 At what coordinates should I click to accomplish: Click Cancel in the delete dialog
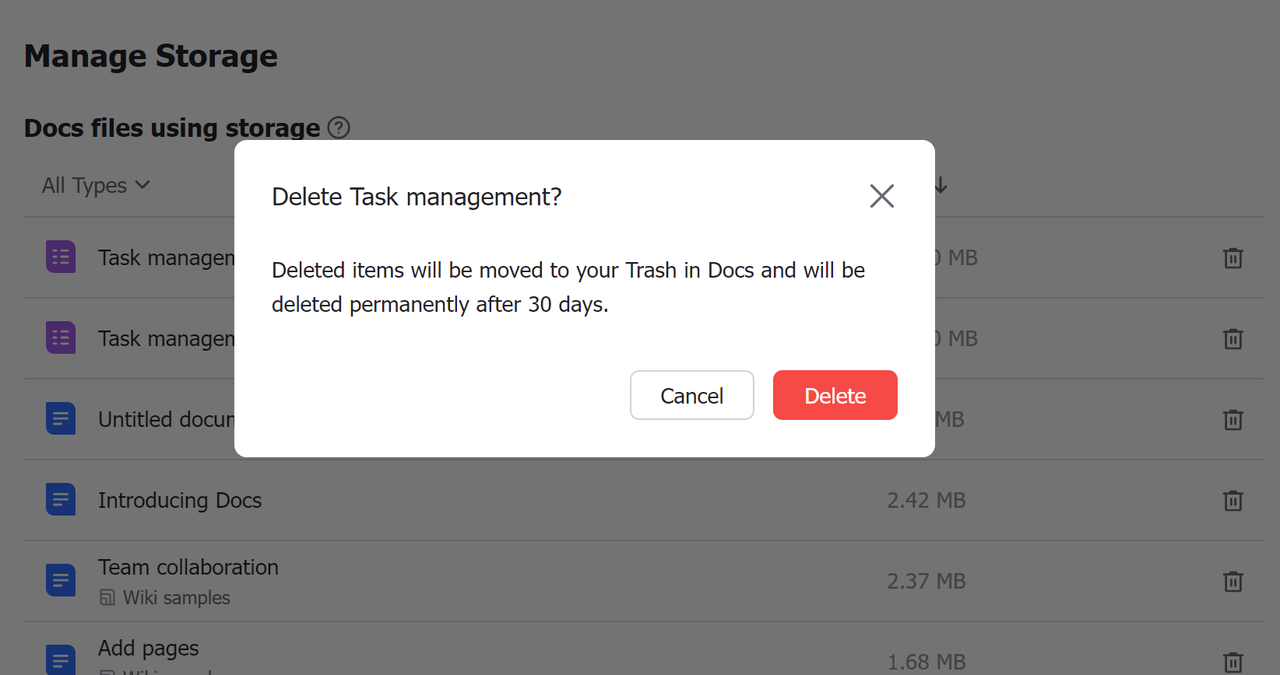(691, 395)
